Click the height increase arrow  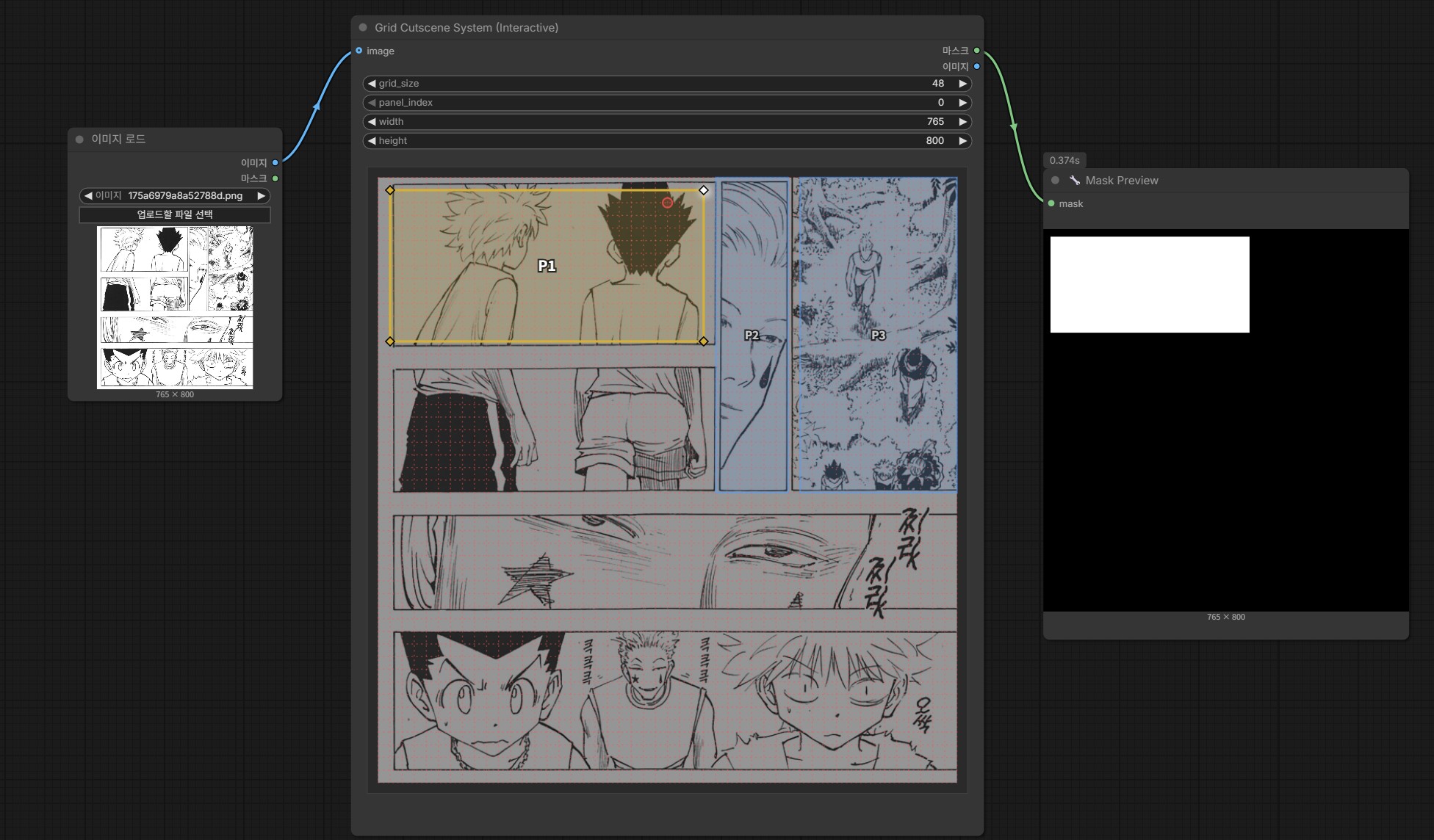point(963,141)
